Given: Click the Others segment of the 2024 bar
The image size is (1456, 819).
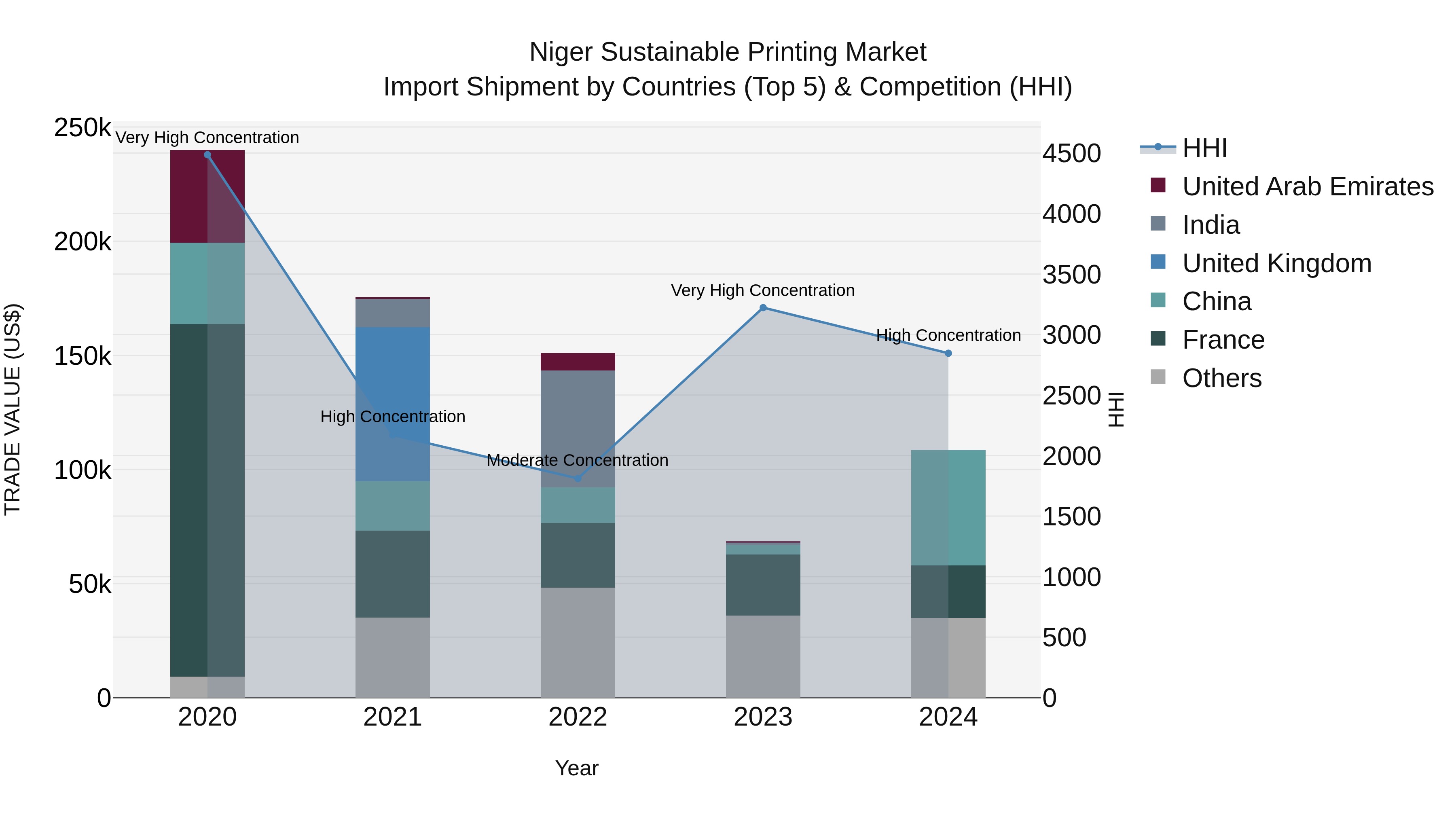Looking at the screenshot, I should click(948, 658).
